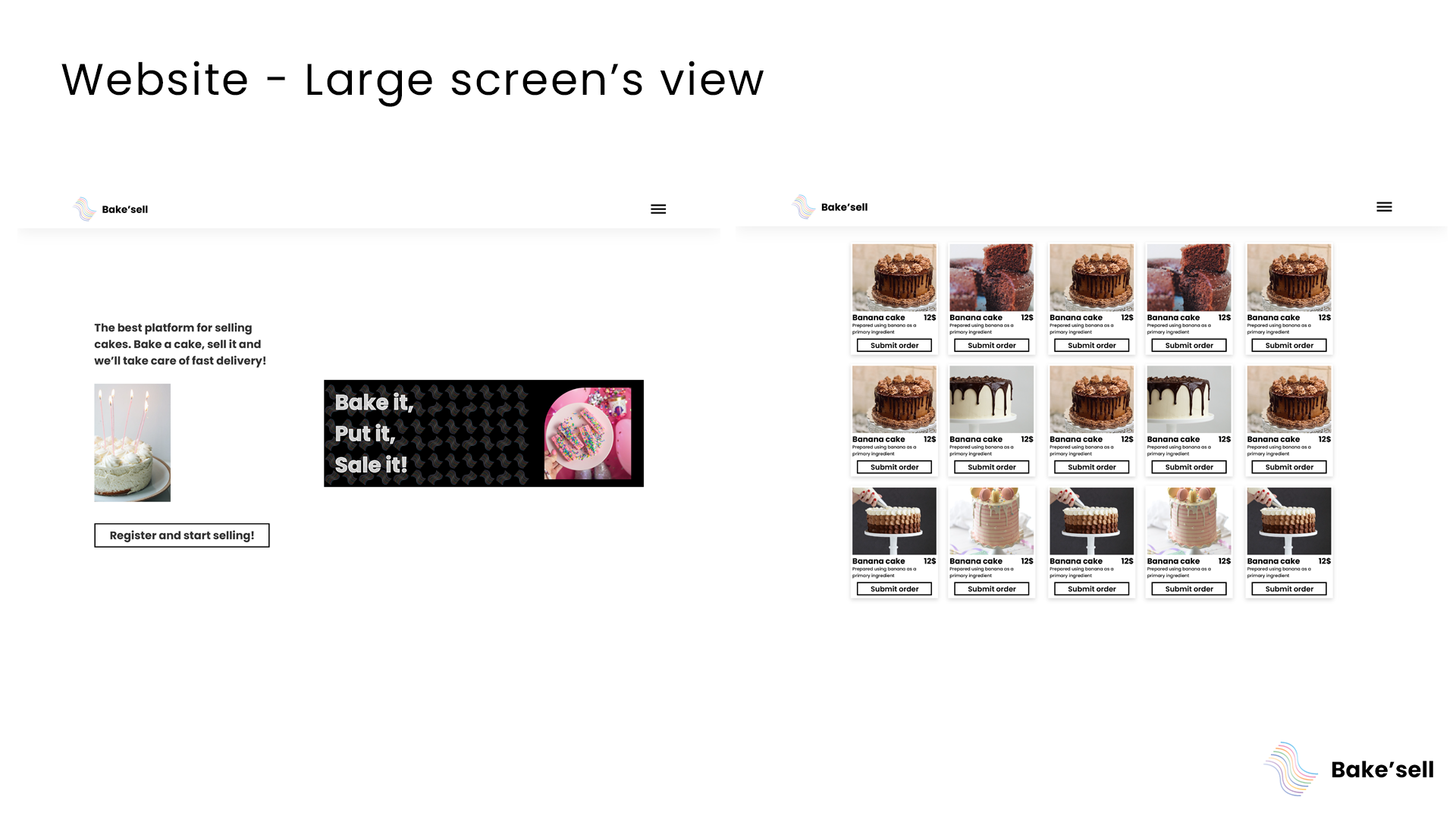
Task: Click Bake'sell swirl logo in right header
Action: pyautogui.click(x=803, y=206)
